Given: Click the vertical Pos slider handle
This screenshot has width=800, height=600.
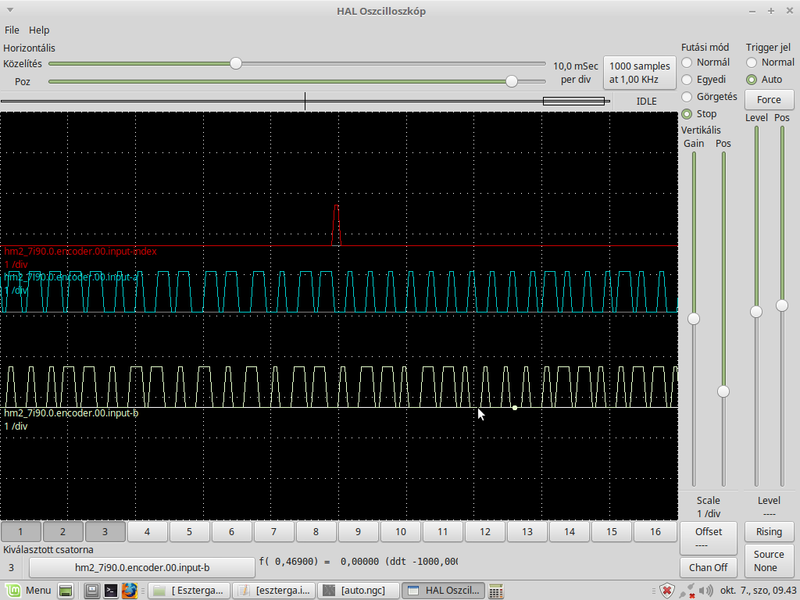Looking at the screenshot, I should 723,391.
